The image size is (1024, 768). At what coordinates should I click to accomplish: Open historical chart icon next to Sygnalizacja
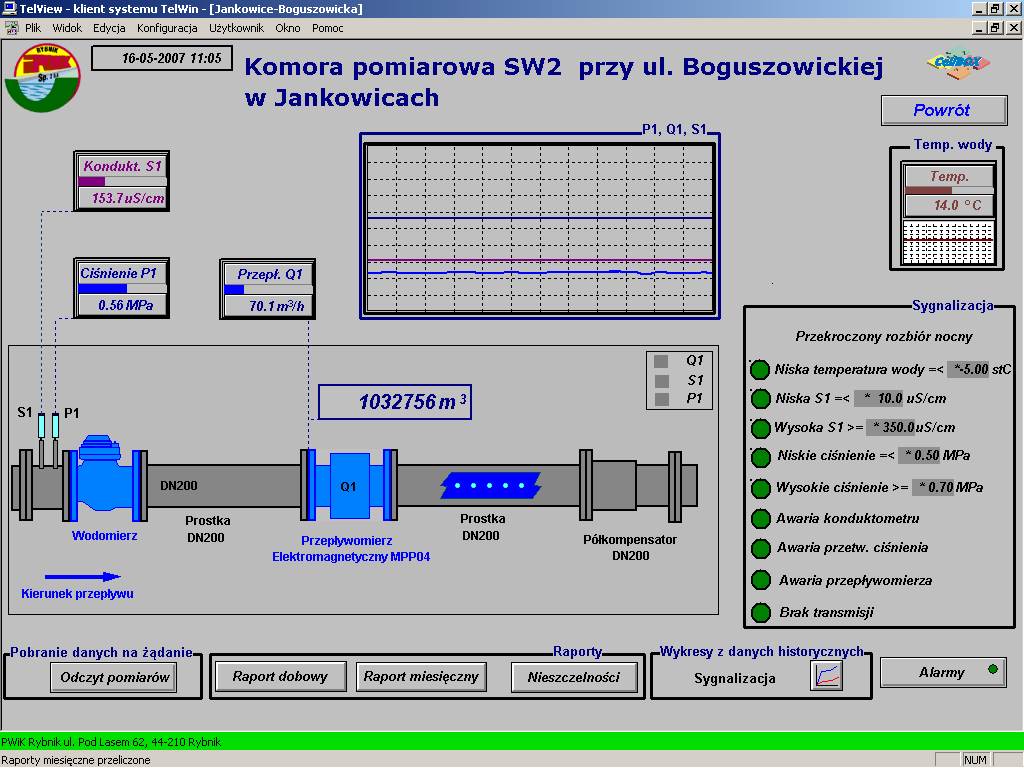(826, 675)
